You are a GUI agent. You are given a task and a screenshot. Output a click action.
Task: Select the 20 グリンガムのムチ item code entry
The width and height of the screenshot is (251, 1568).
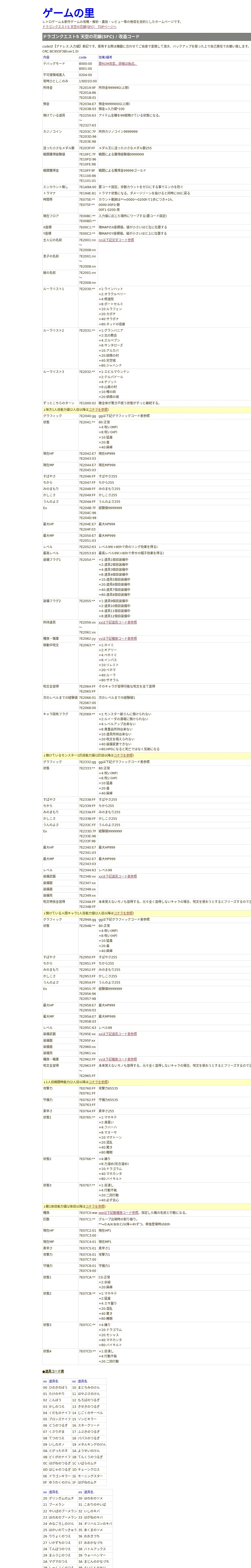pos(59,1498)
